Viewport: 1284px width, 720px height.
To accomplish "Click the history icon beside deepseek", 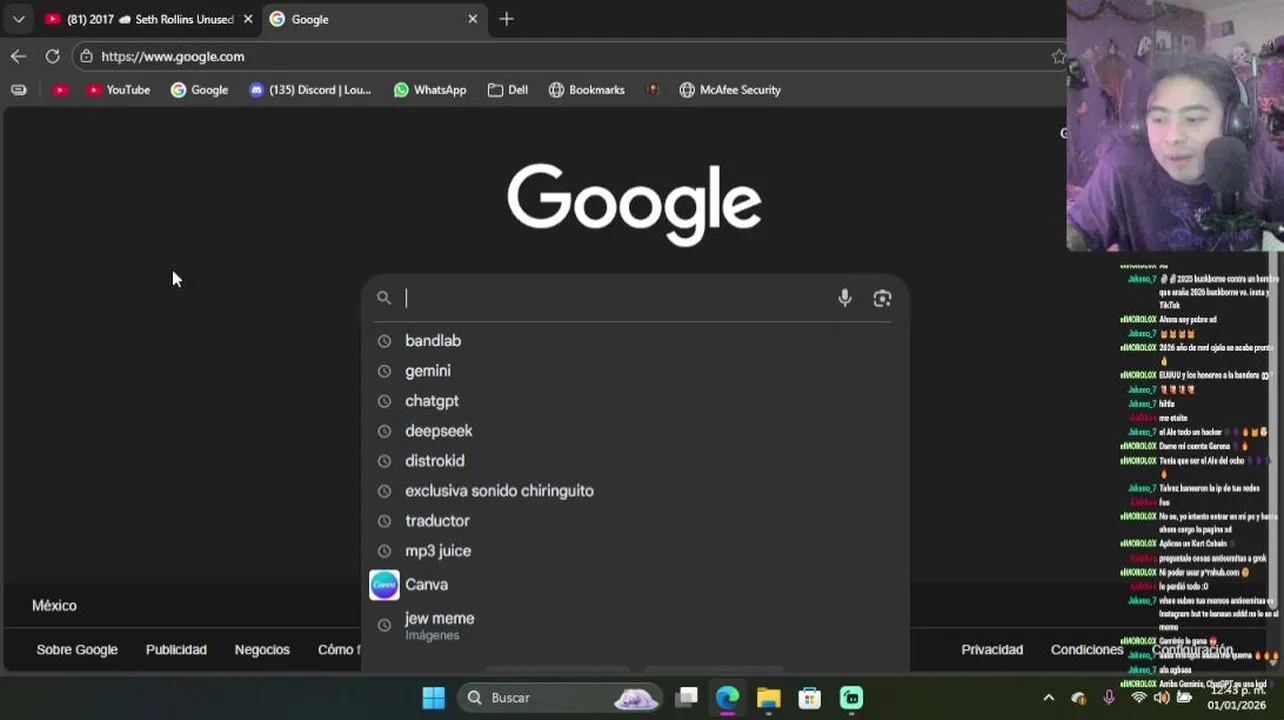I will click(384, 431).
